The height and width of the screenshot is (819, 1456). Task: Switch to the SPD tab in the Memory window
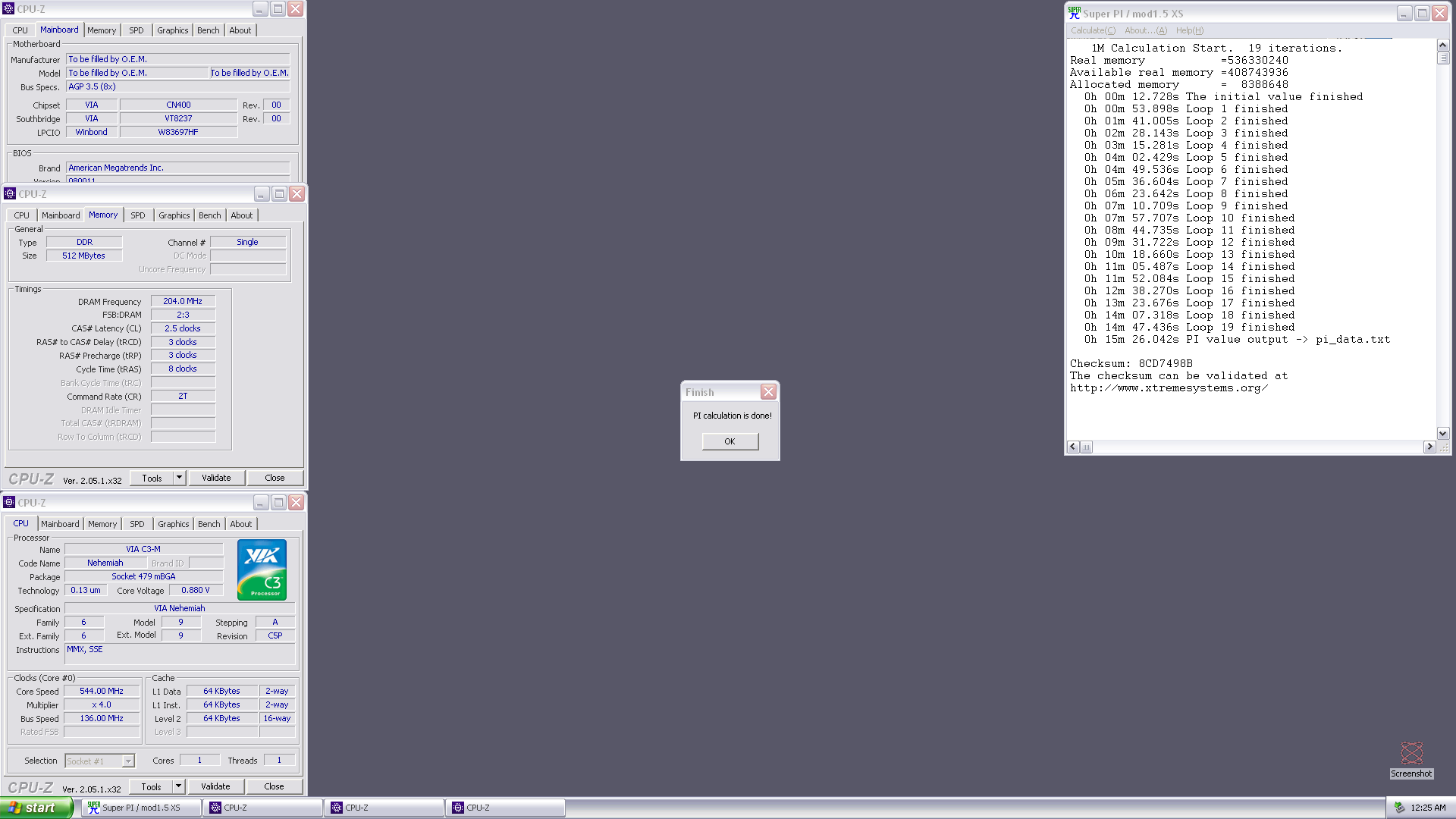137,215
